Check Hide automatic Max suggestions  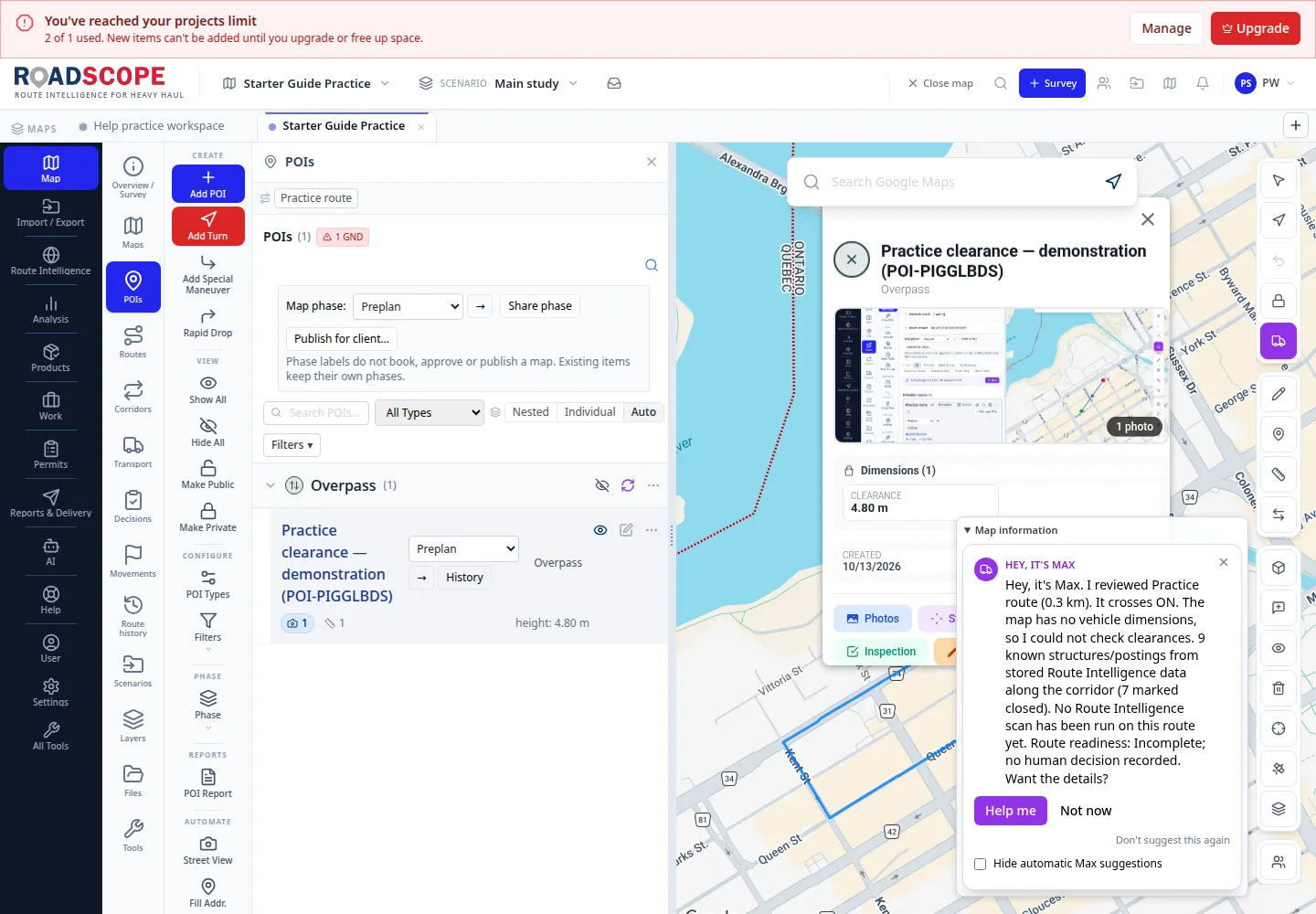981,864
